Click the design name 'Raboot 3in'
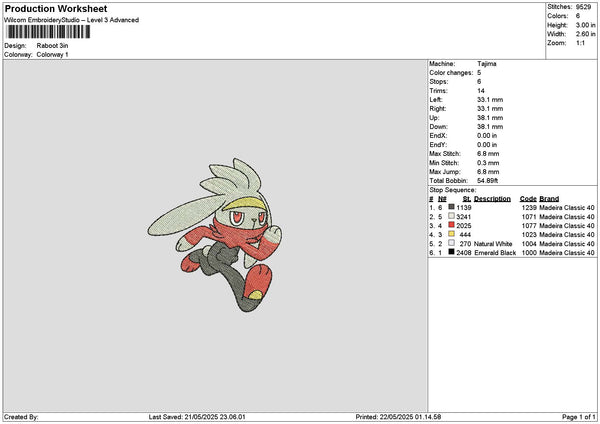 point(52,46)
